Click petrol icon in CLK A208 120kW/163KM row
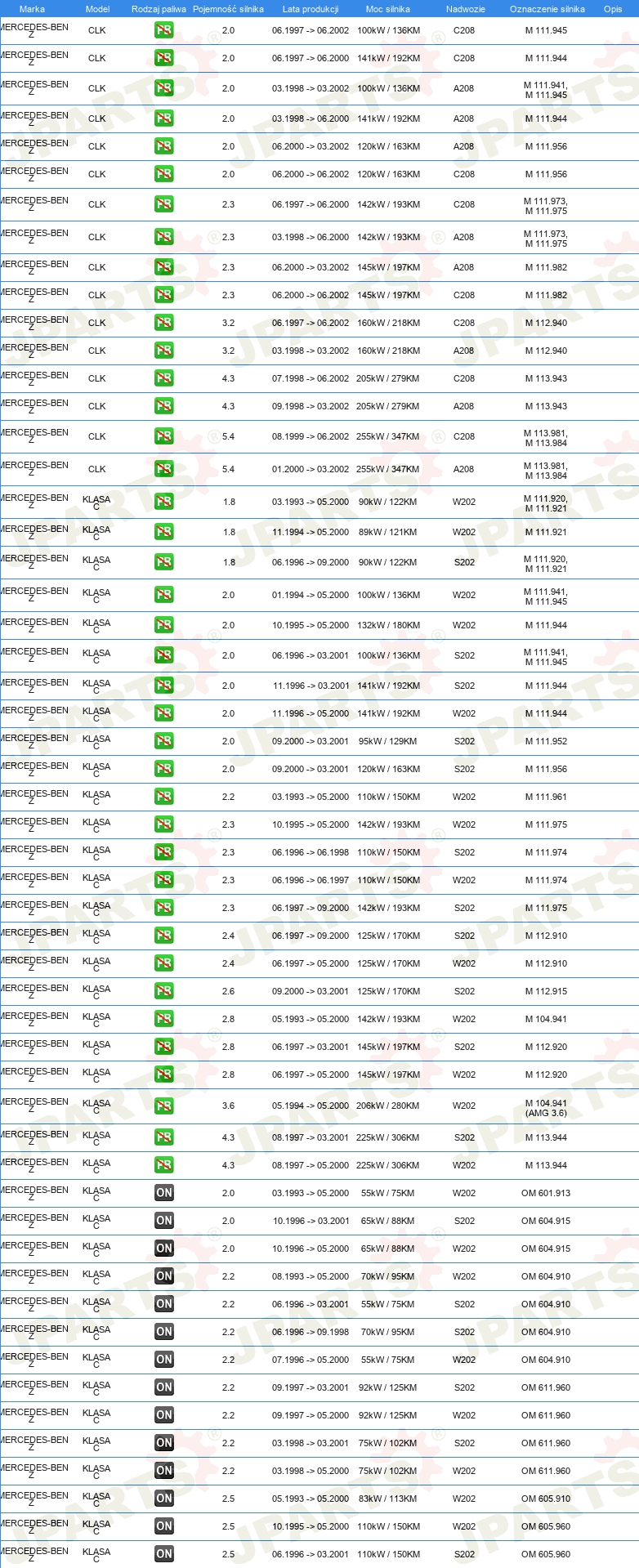The width and height of the screenshot is (639, 1568). (x=164, y=146)
